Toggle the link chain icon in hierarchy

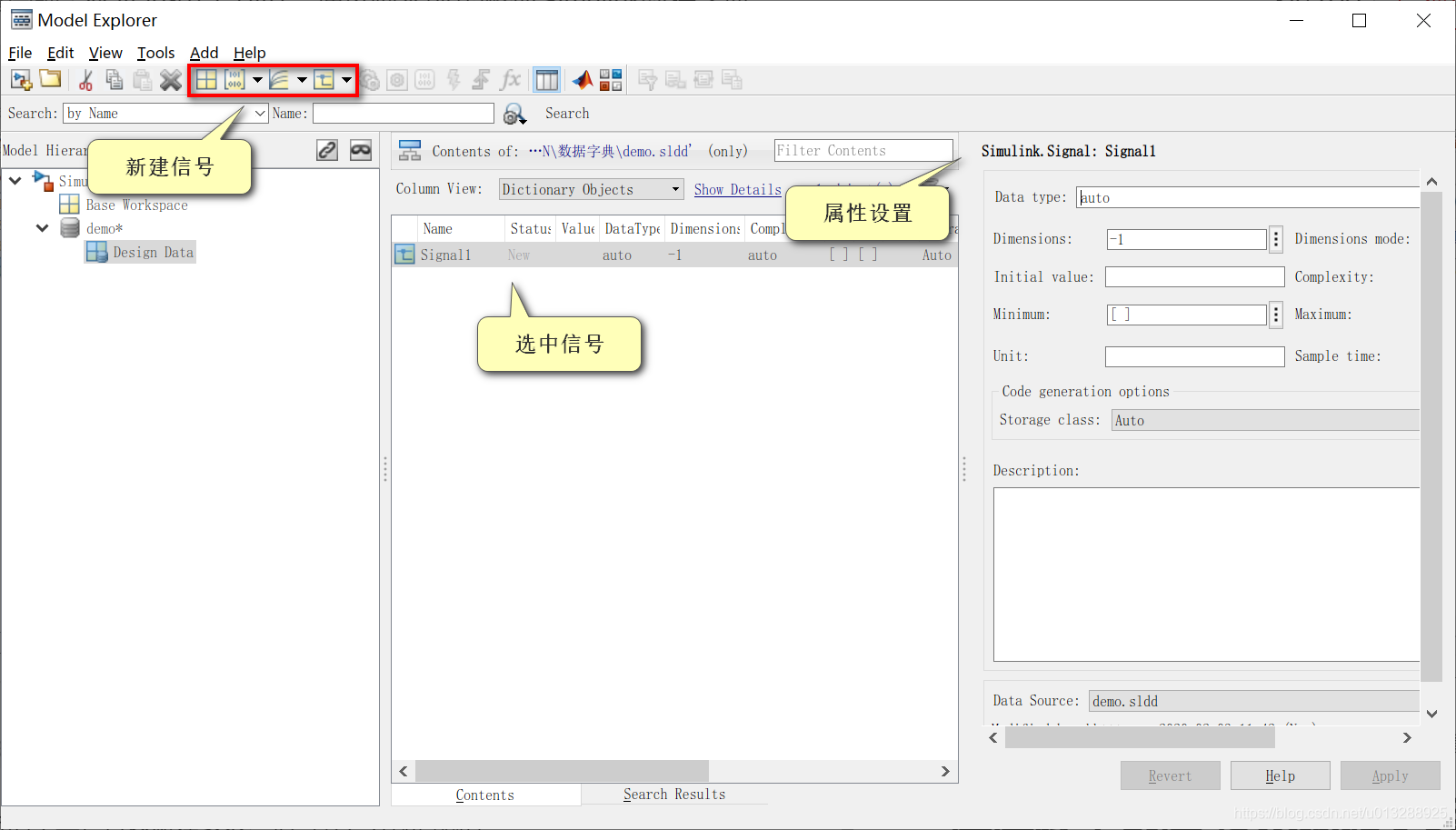click(x=327, y=151)
